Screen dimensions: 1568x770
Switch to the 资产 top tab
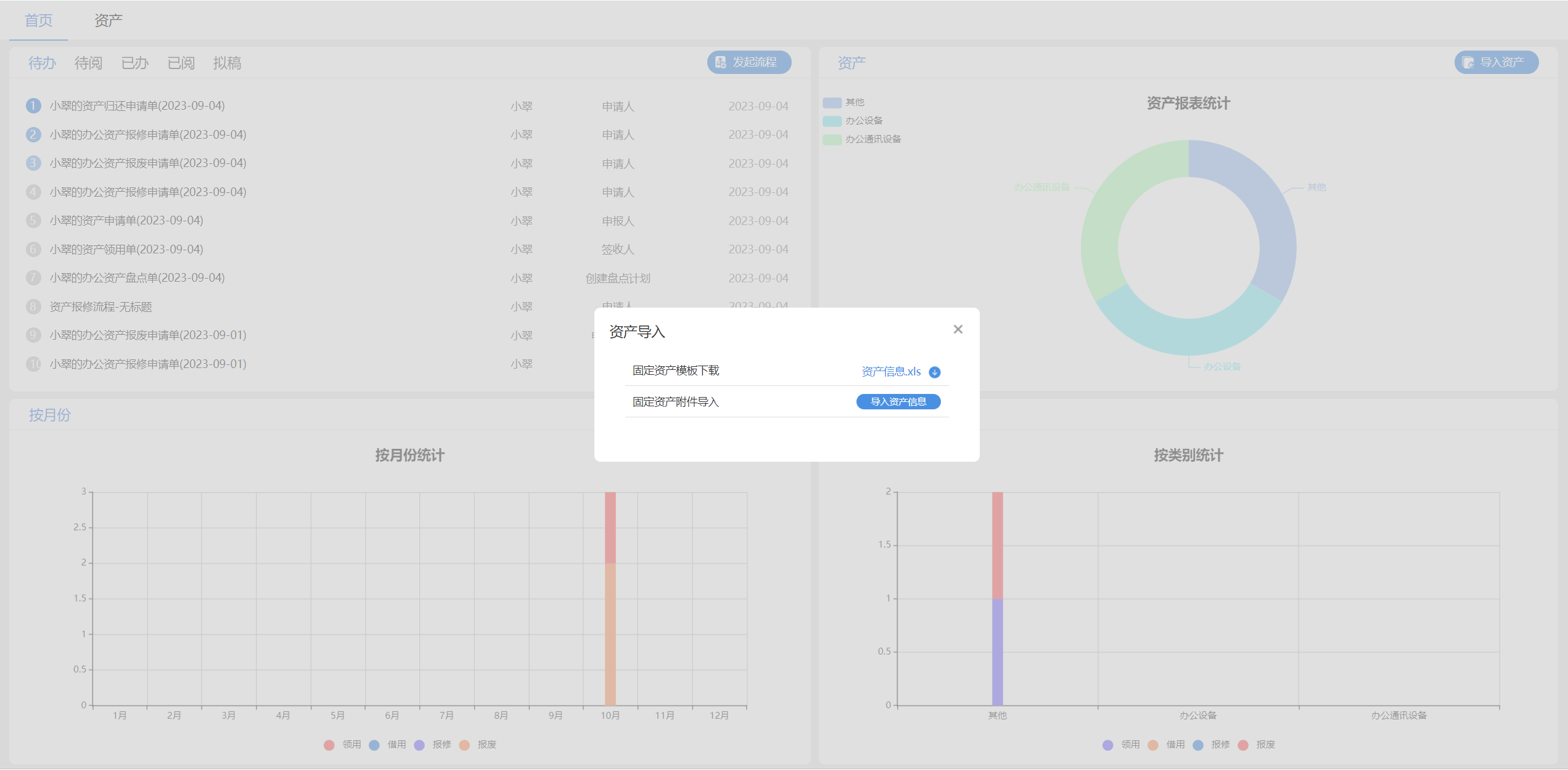108,20
